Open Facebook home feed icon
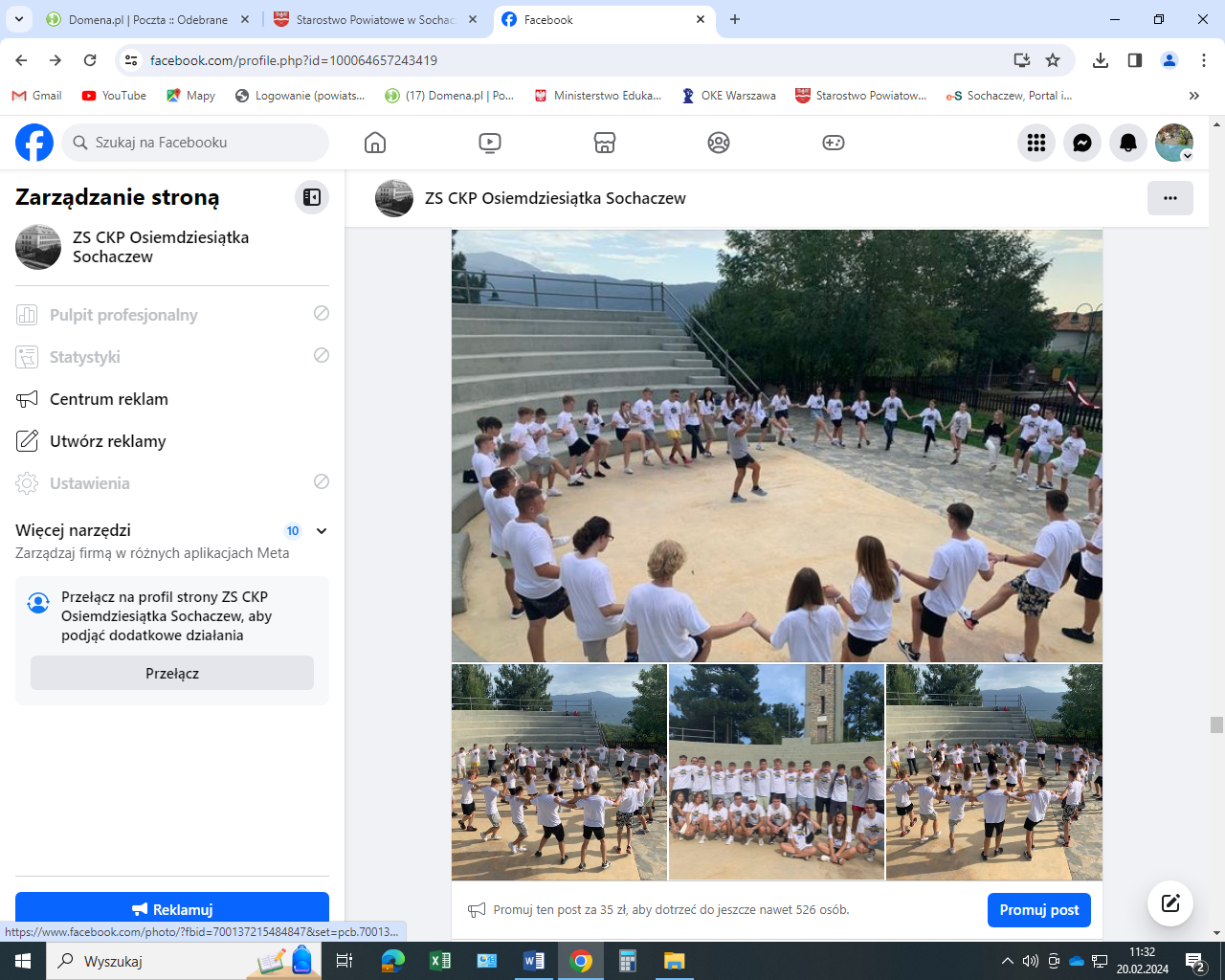1225x980 pixels. pyautogui.click(x=375, y=143)
